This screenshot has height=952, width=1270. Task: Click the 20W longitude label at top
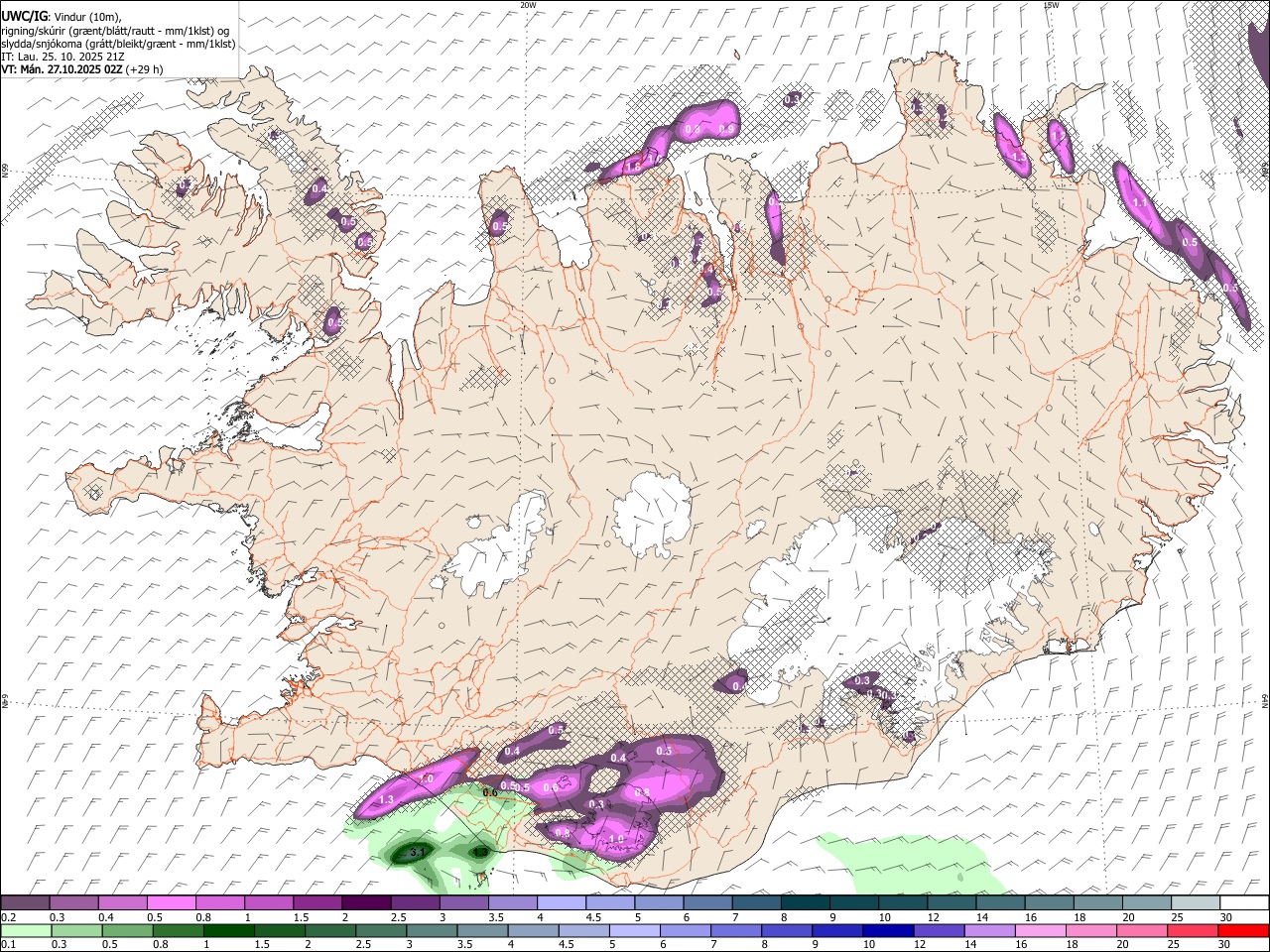pos(529,5)
